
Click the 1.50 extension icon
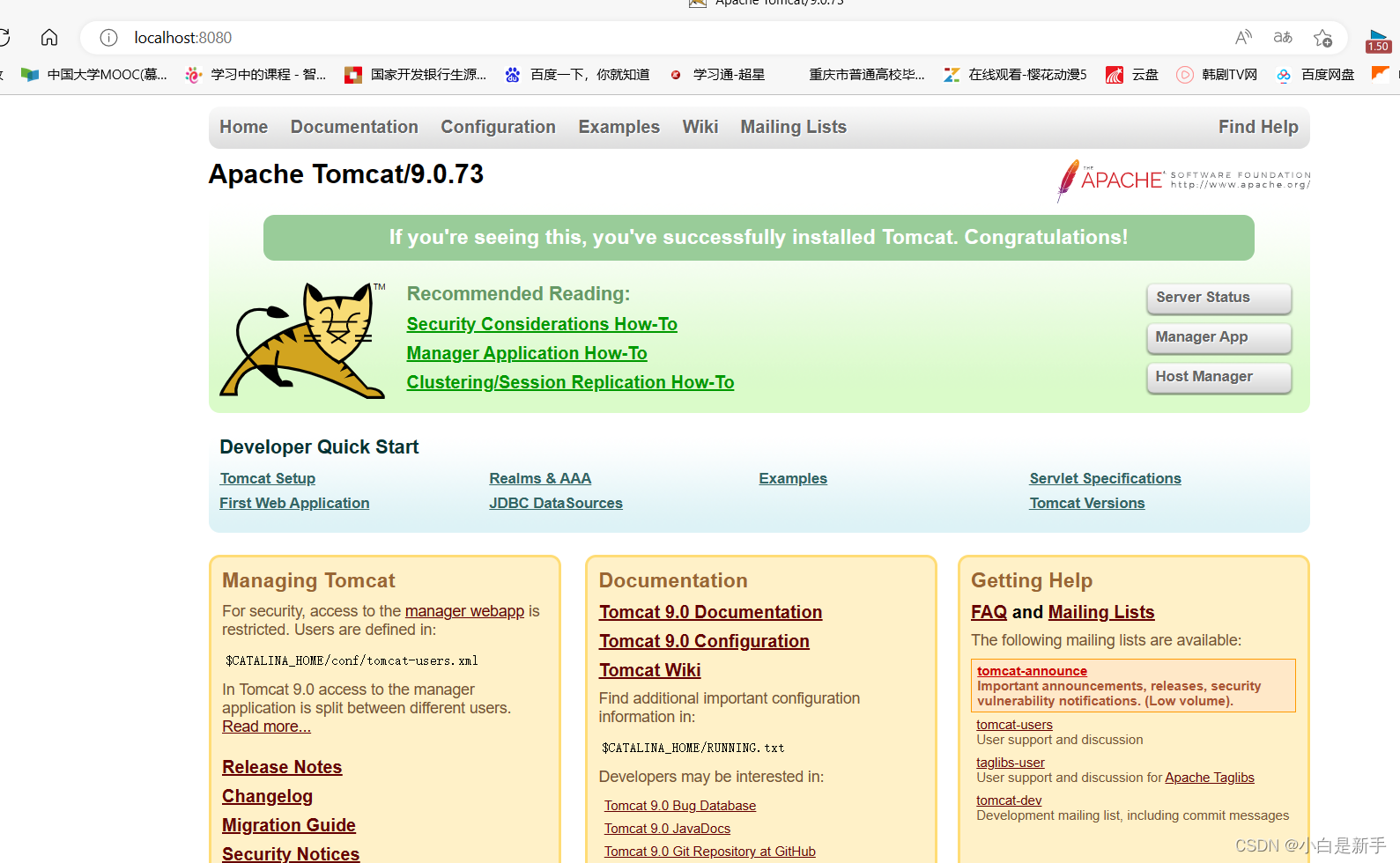[1378, 41]
